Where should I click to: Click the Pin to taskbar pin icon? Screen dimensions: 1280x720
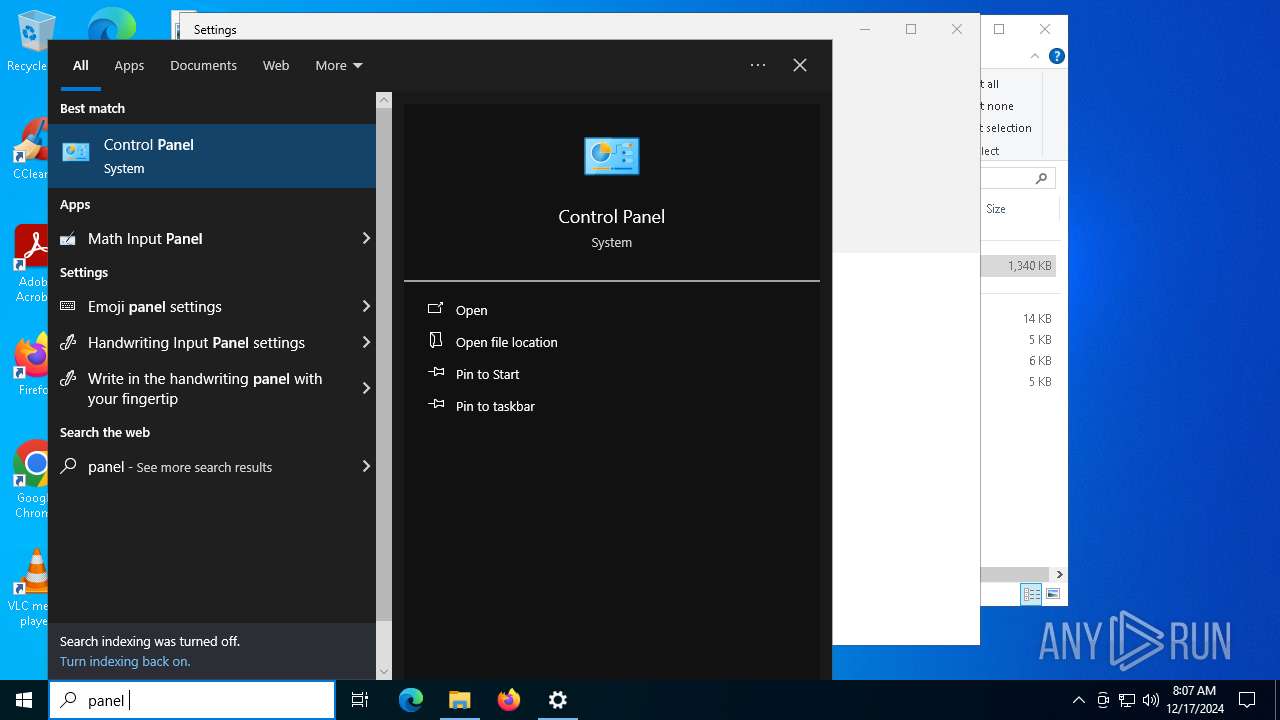tap(436, 405)
